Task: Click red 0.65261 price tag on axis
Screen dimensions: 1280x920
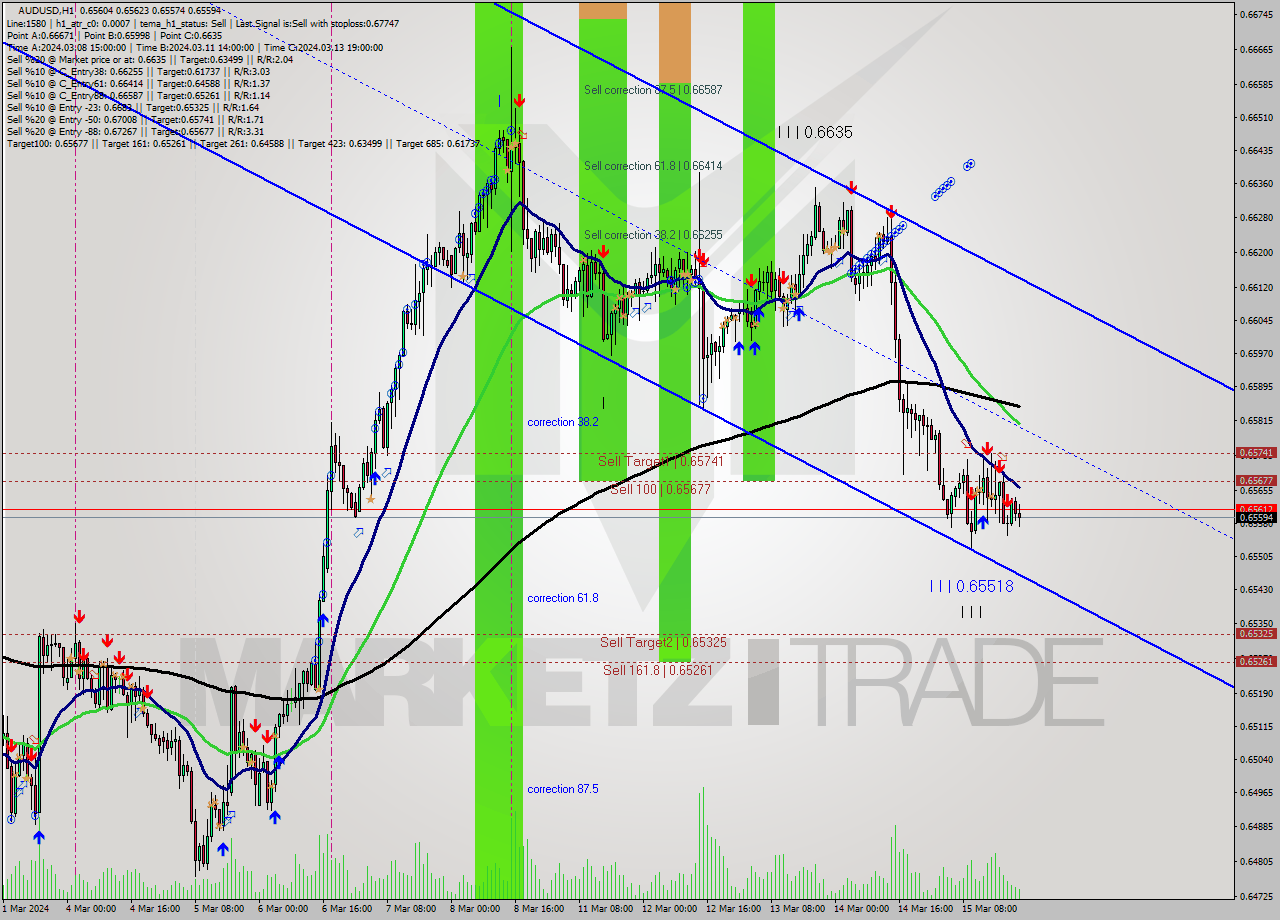Action: [x=1257, y=661]
